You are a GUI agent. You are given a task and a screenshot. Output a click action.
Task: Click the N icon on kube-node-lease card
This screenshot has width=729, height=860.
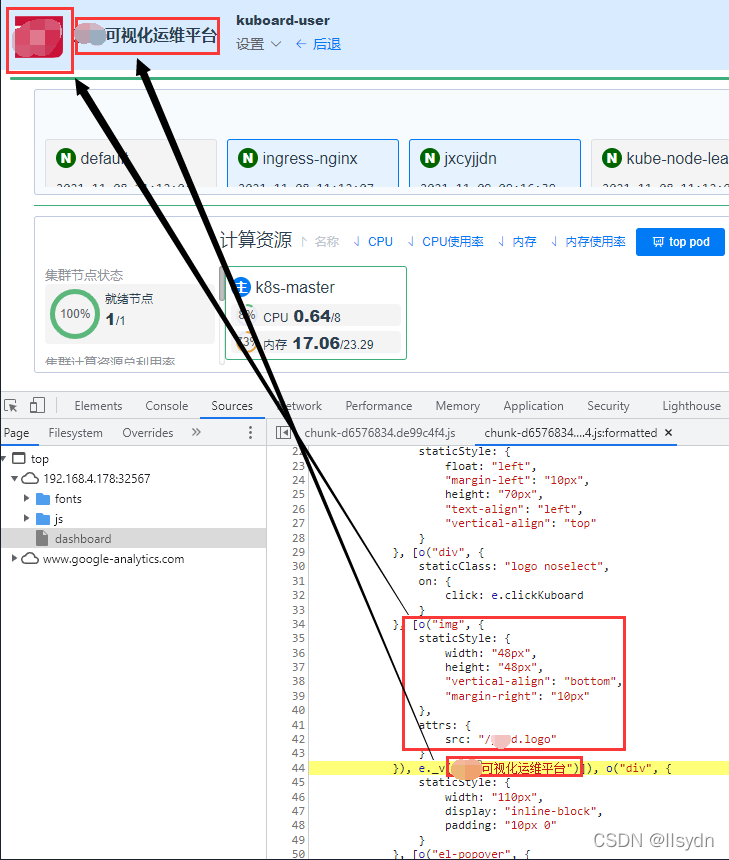tap(612, 159)
